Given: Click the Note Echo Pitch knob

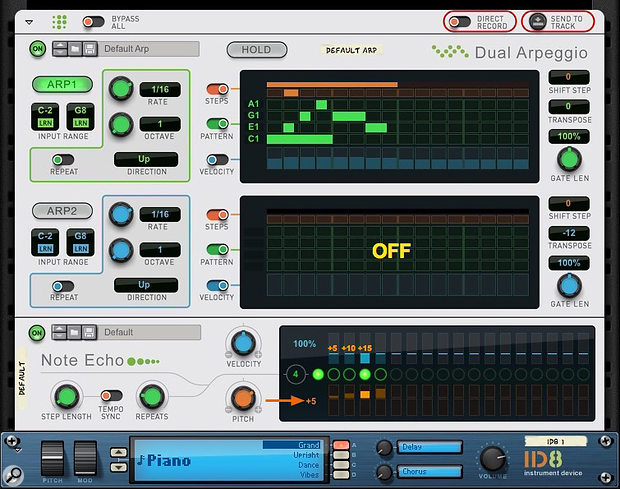Looking at the screenshot, I should coord(243,398).
